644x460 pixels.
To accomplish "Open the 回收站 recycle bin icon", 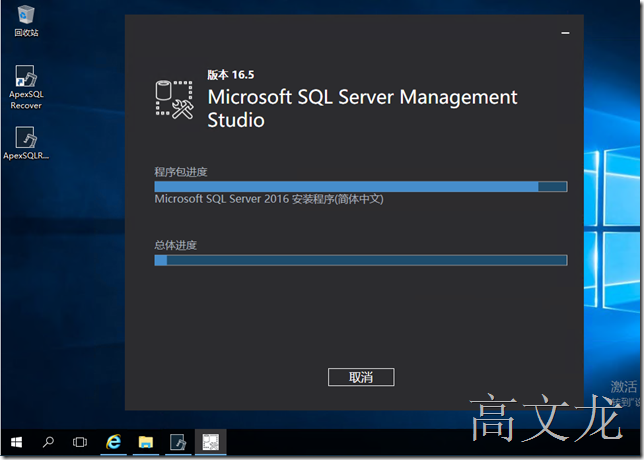I will 26,21.
